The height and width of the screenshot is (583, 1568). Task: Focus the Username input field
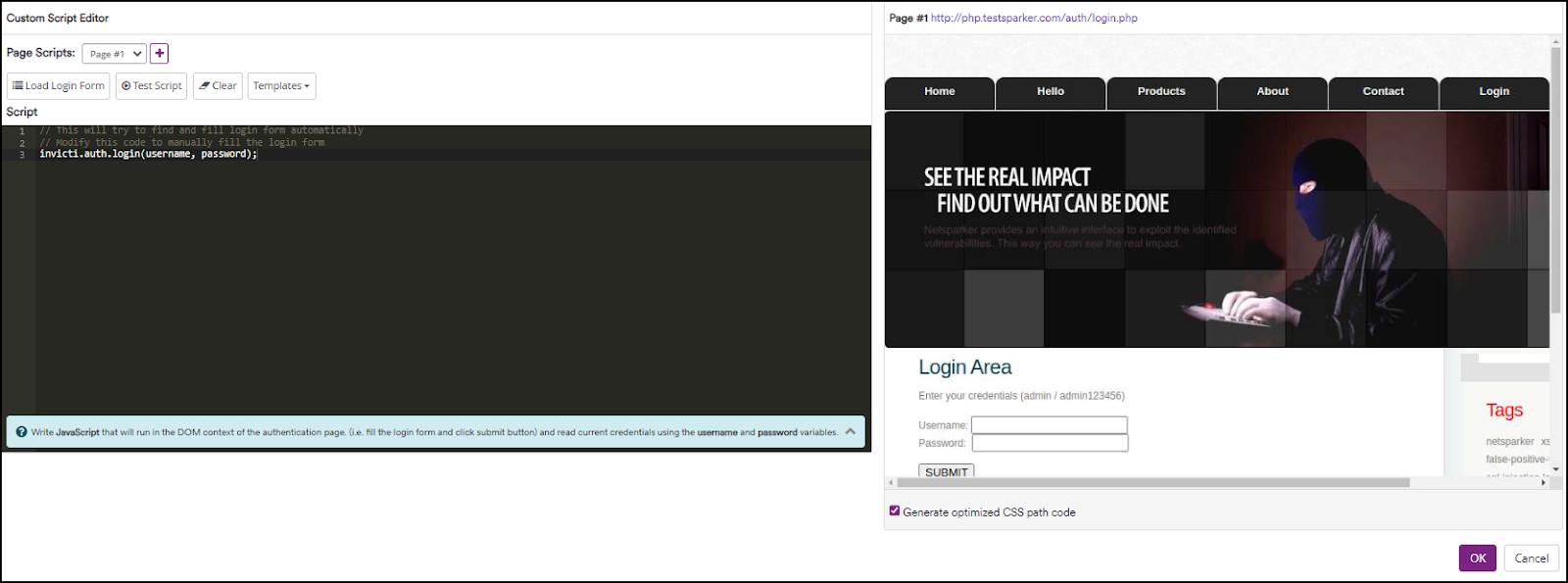pos(1050,425)
